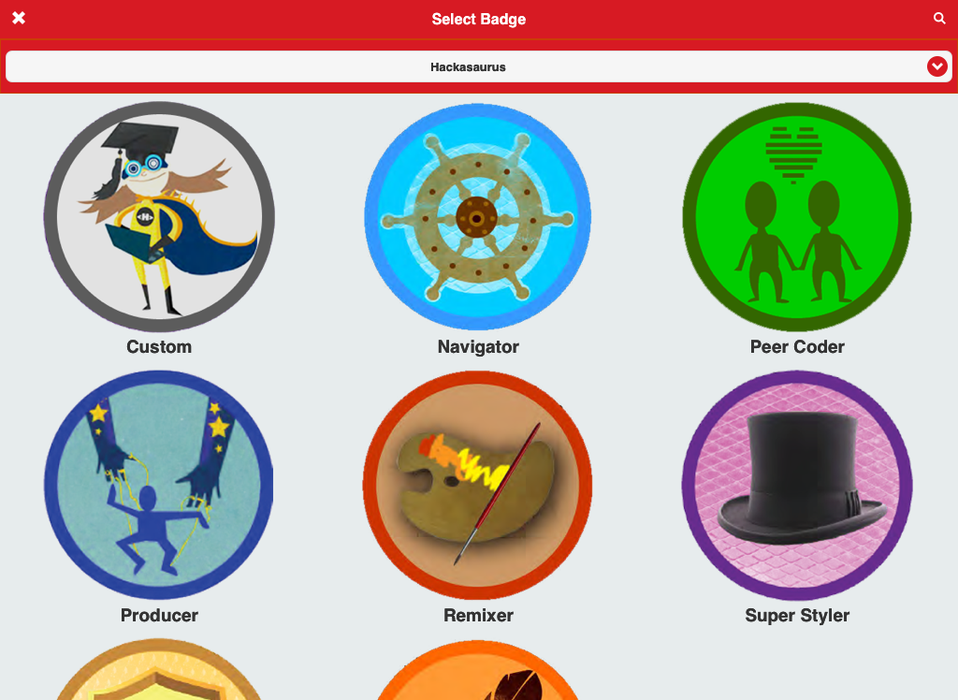958x700 pixels.
Task: Click the Super Styler text label
Action: coord(797,614)
